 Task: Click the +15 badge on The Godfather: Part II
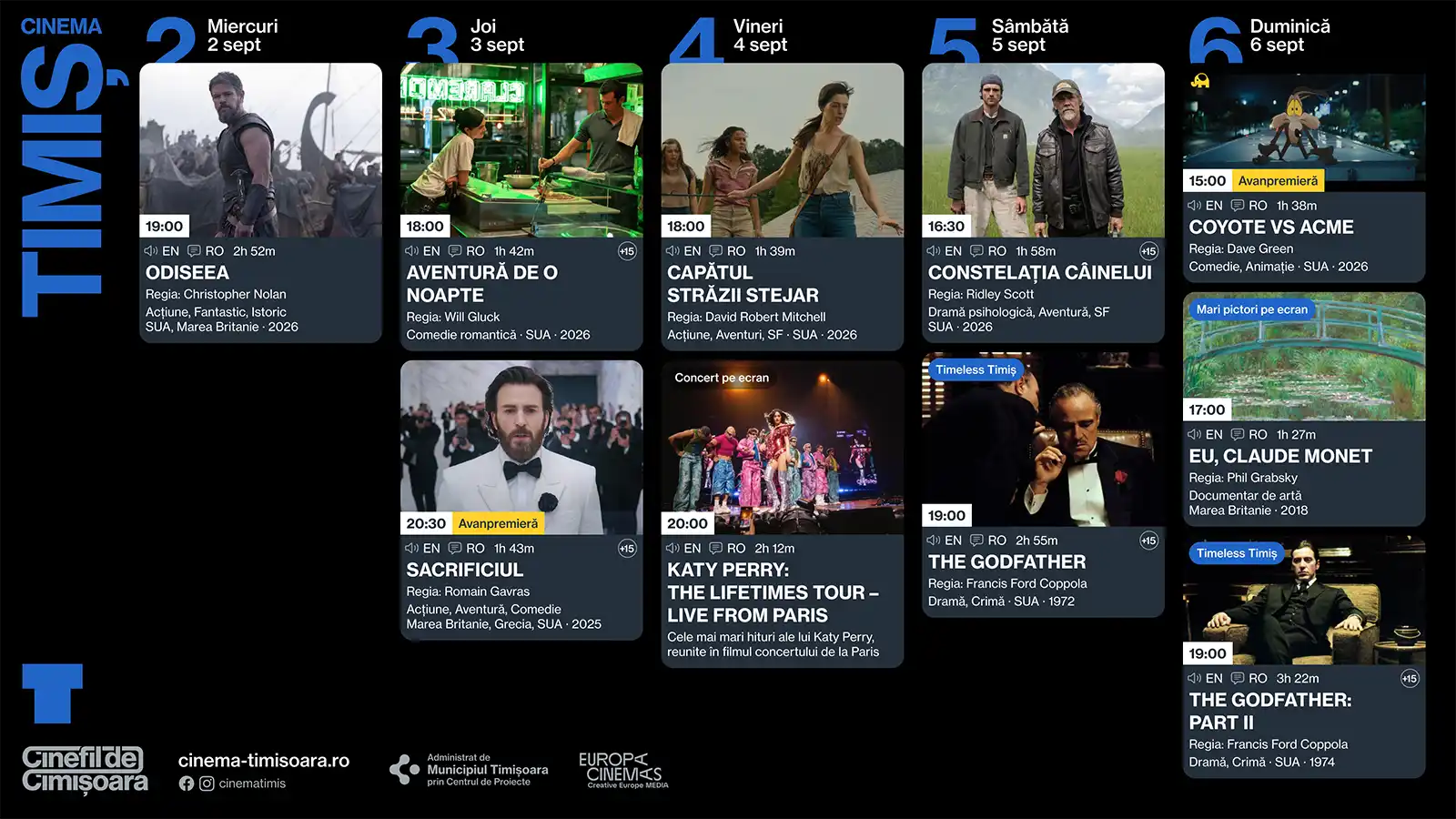coord(1410,679)
